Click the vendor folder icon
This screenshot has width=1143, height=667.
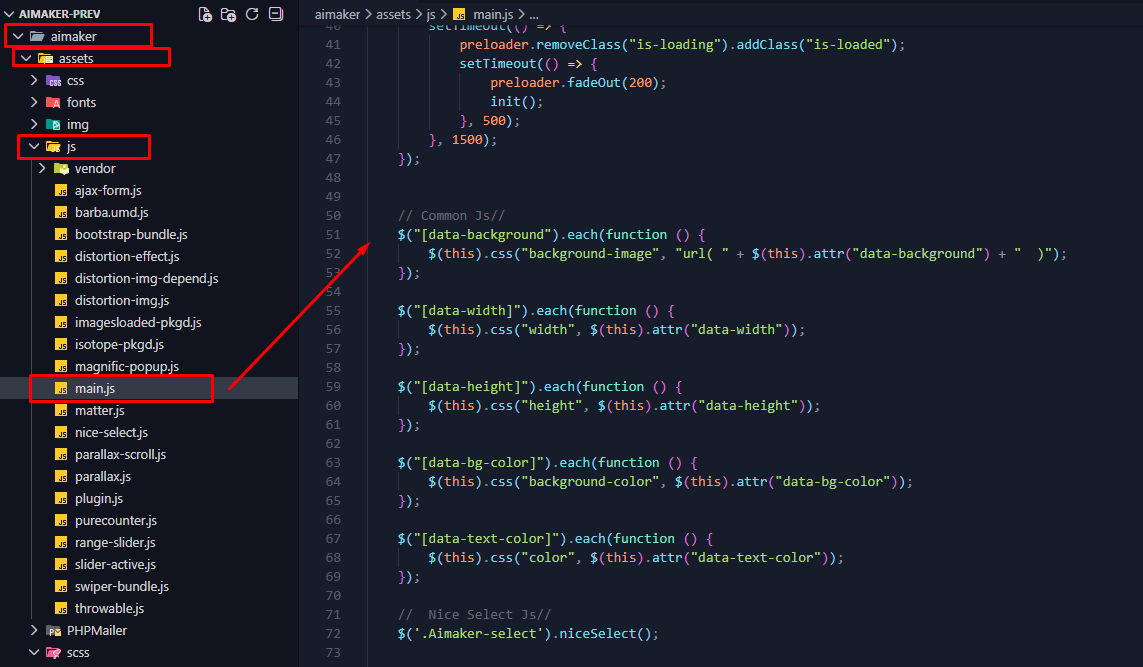point(62,169)
